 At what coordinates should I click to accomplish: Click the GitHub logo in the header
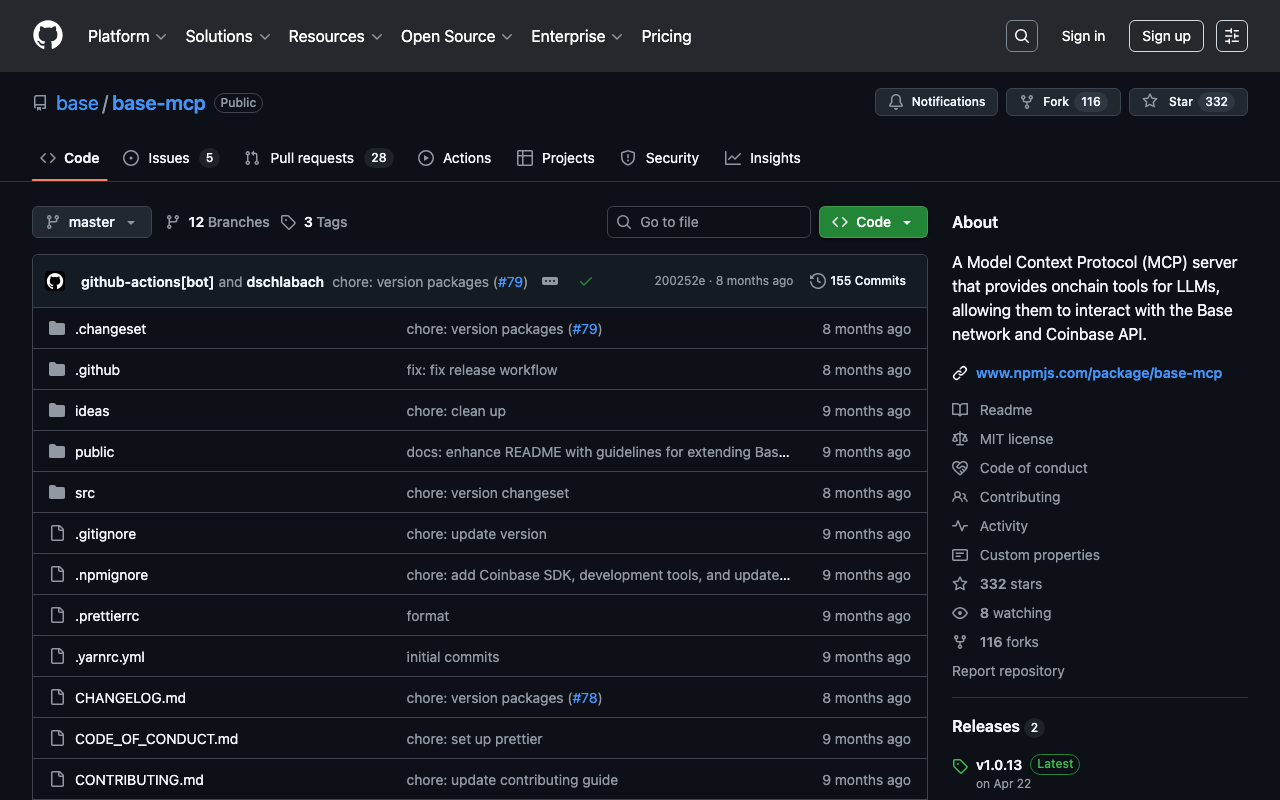[48, 36]
